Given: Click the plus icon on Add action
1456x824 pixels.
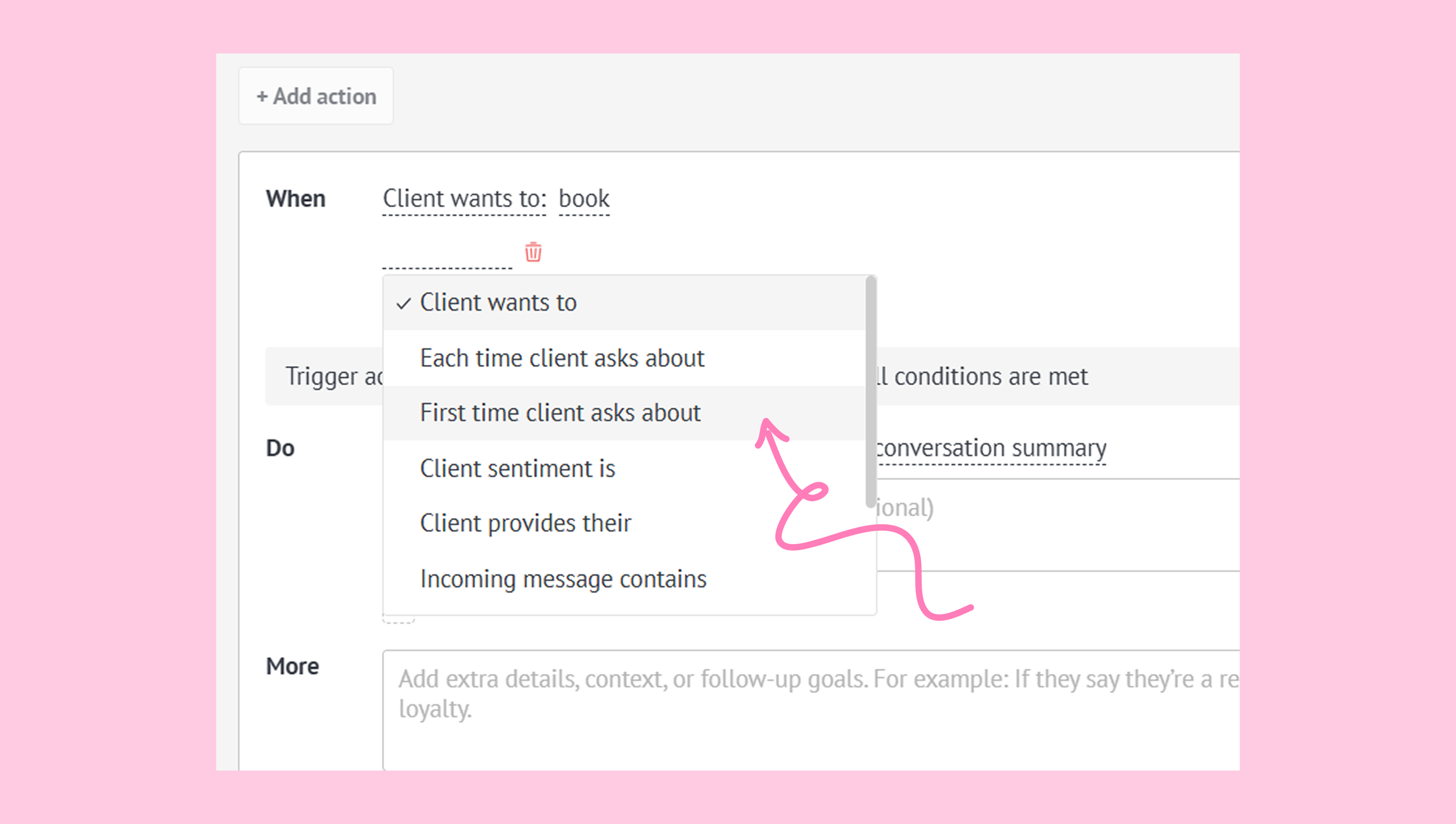Looking at the screenshot, I should pos(262,97).
